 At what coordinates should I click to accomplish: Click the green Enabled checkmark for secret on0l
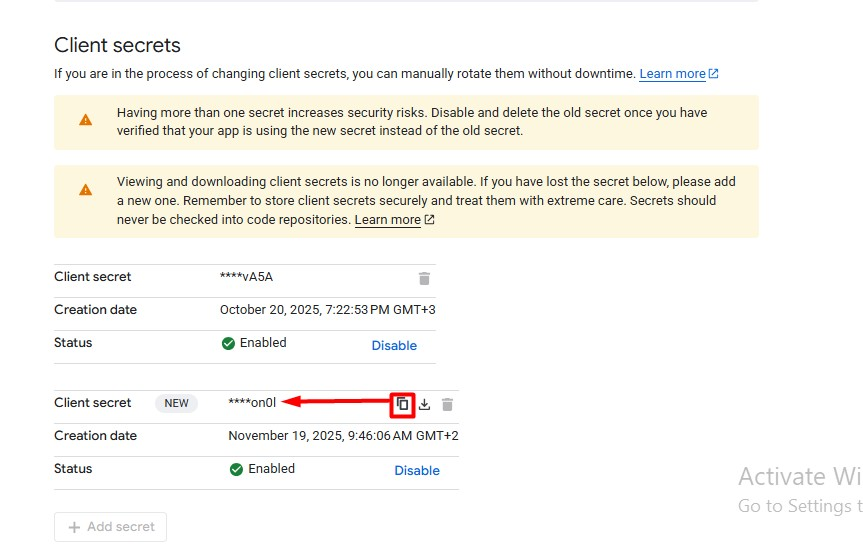[237, 469]
